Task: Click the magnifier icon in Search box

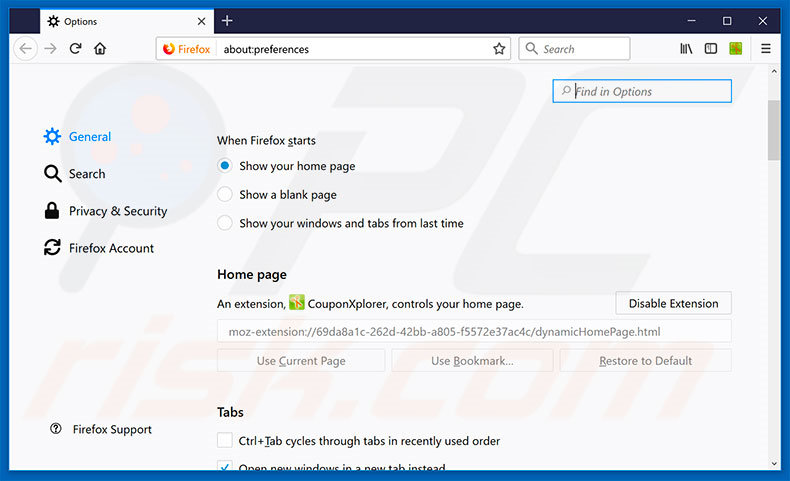Action: (x=531, y=48)
